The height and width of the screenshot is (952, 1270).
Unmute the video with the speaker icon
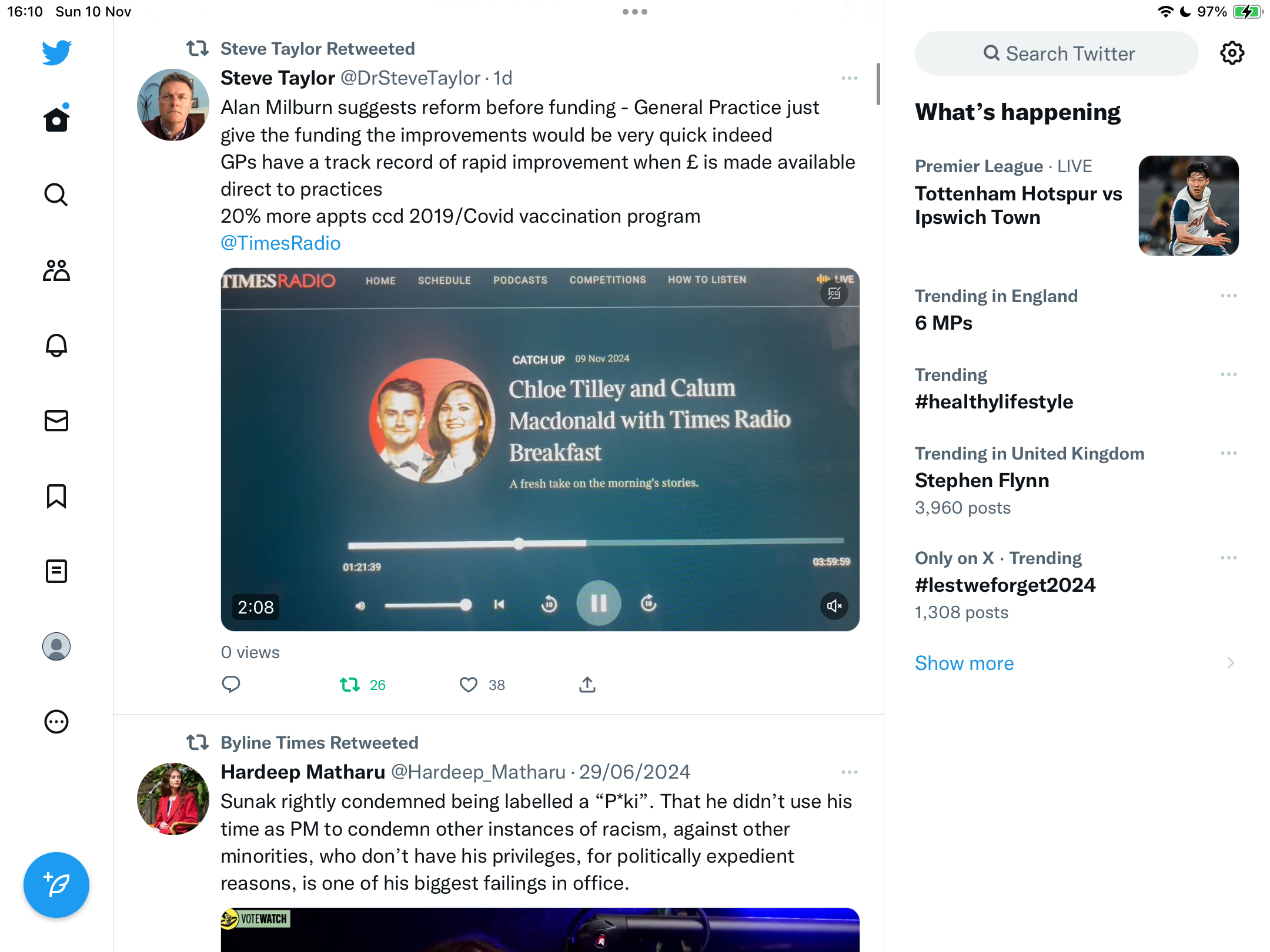(x=834, y=606)
